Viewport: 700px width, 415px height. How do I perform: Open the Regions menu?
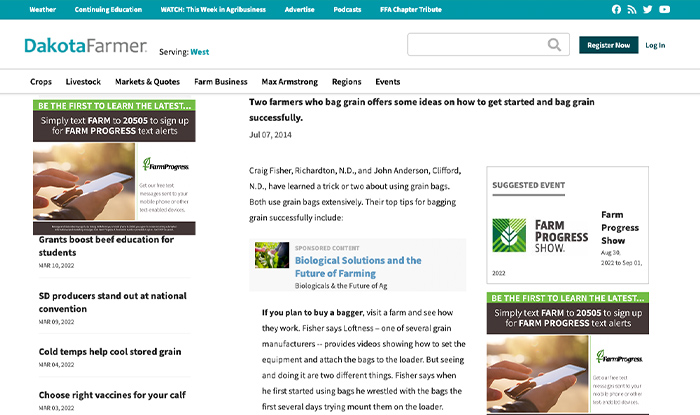tap(346, 82)
